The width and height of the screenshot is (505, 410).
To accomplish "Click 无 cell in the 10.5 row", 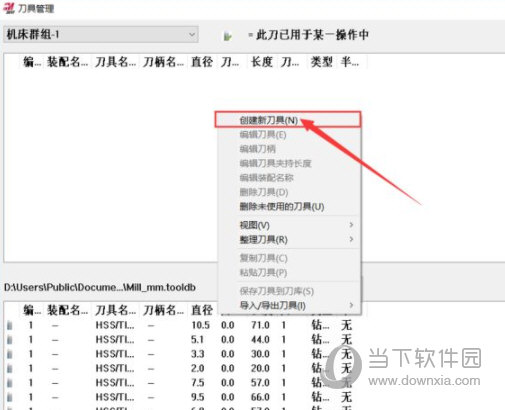I will 346,325.
